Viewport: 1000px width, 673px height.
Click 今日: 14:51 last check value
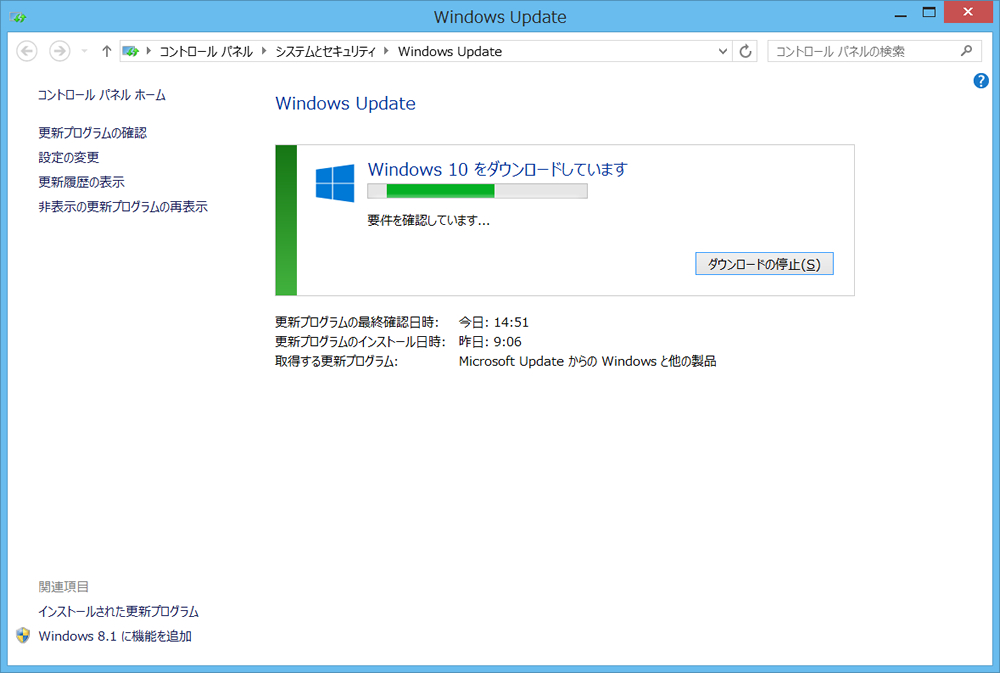[494, 322]
